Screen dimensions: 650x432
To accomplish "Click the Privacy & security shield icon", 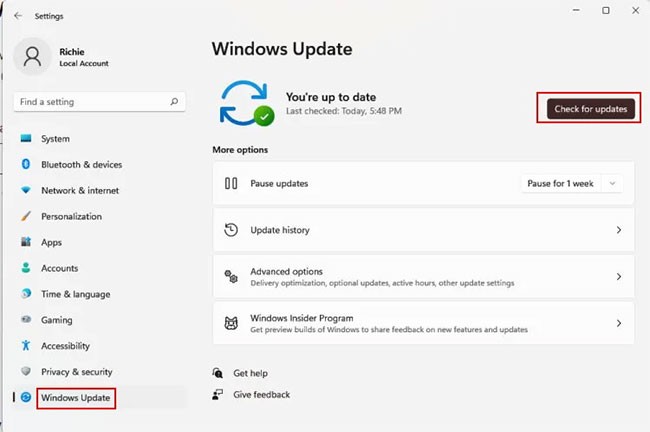I will (x=26, y=372).
